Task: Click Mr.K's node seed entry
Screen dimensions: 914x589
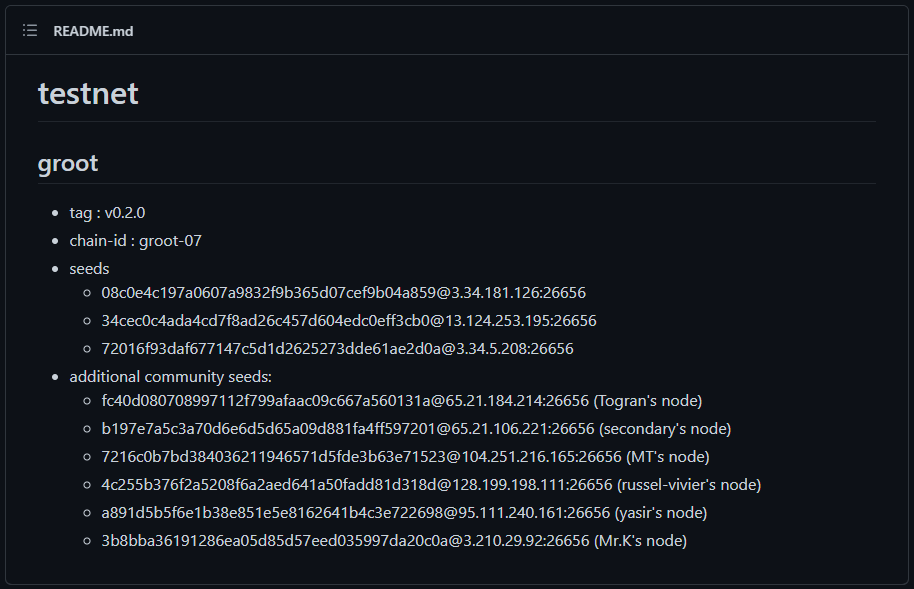Action: pos(394,541)
